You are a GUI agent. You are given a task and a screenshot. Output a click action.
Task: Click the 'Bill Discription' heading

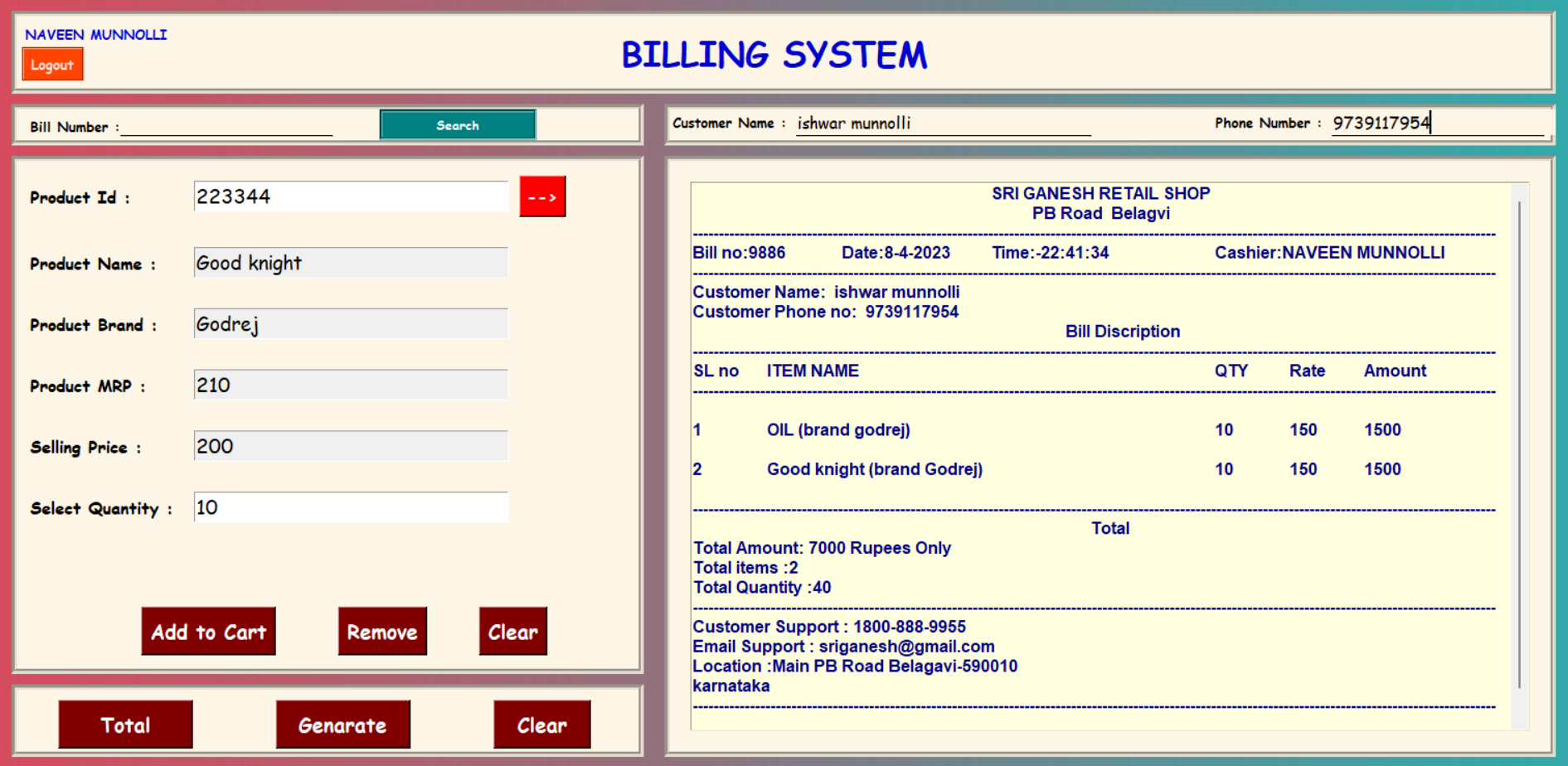point(1122,332)
